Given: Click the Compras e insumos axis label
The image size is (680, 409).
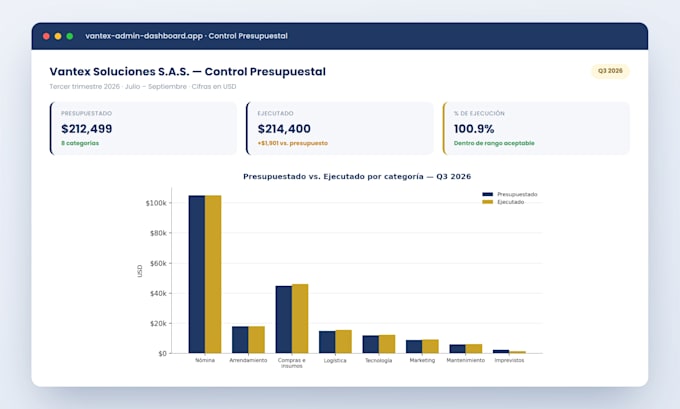Looking at the screenshot, I should tap(291, 363).
